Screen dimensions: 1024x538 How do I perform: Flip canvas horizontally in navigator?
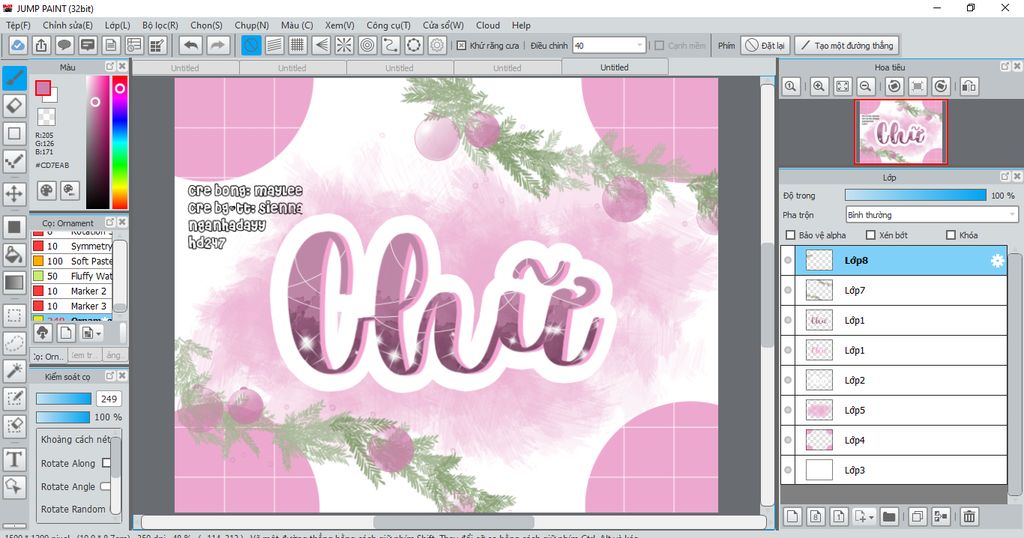click(969, 86)
